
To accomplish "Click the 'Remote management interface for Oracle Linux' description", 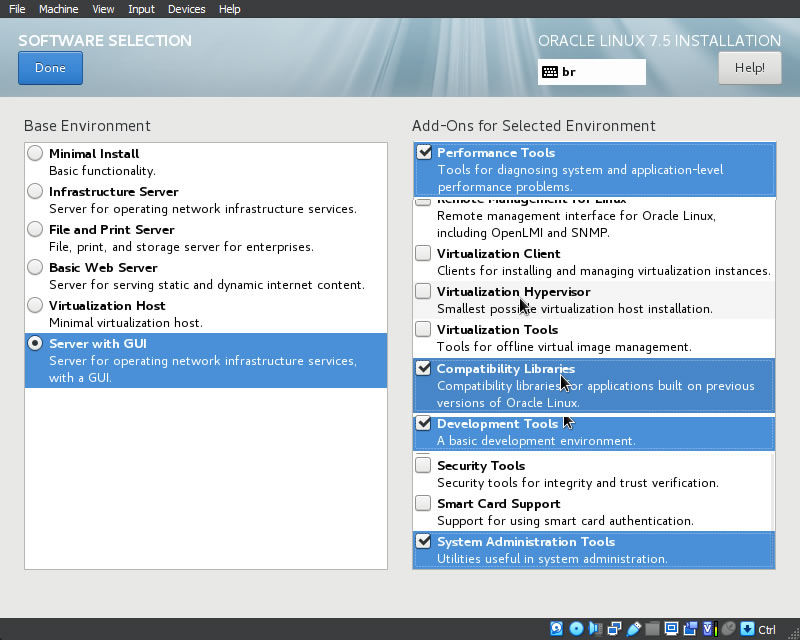I will (x=577, y=224).
